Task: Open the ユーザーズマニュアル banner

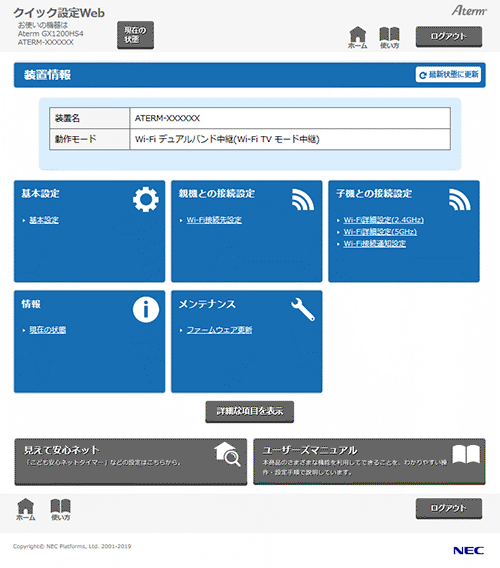Action: click(x=369, y=462)
